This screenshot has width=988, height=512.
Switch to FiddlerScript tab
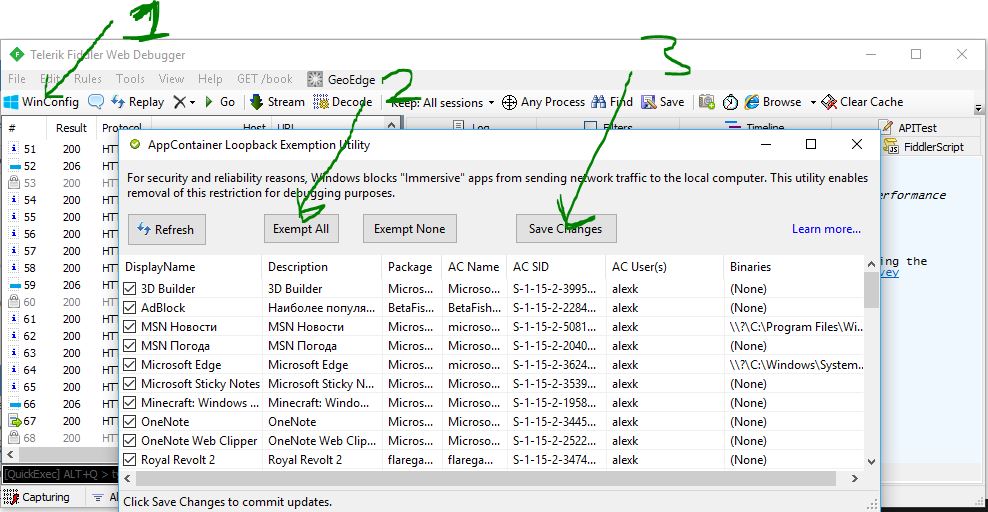click(x=924, y=147)
